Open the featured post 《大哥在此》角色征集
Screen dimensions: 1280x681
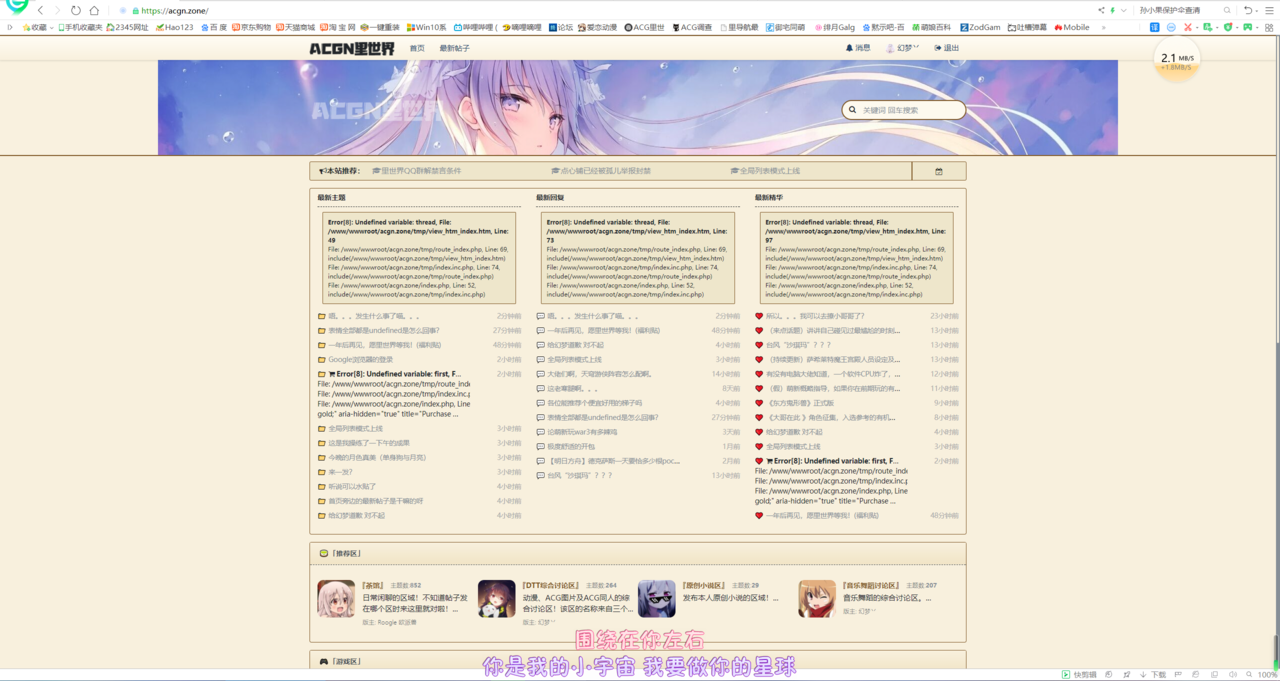click(832, 417)
